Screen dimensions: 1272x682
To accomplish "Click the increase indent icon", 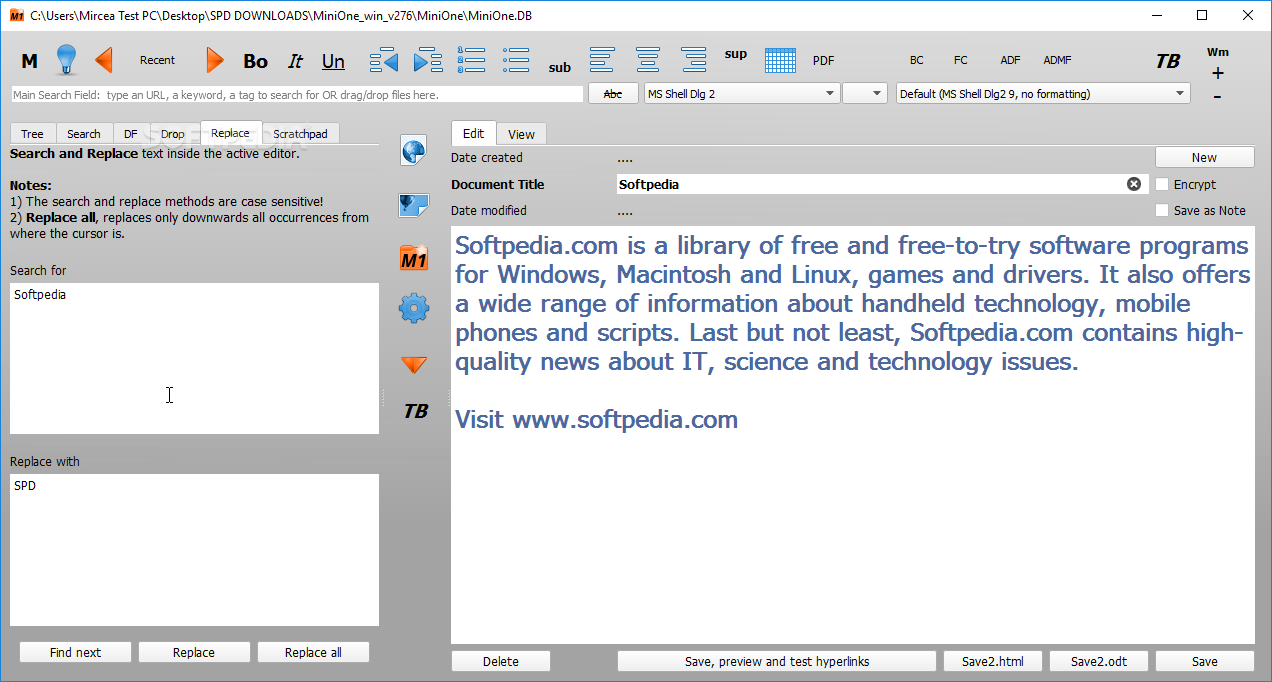I will coord(428,60).
